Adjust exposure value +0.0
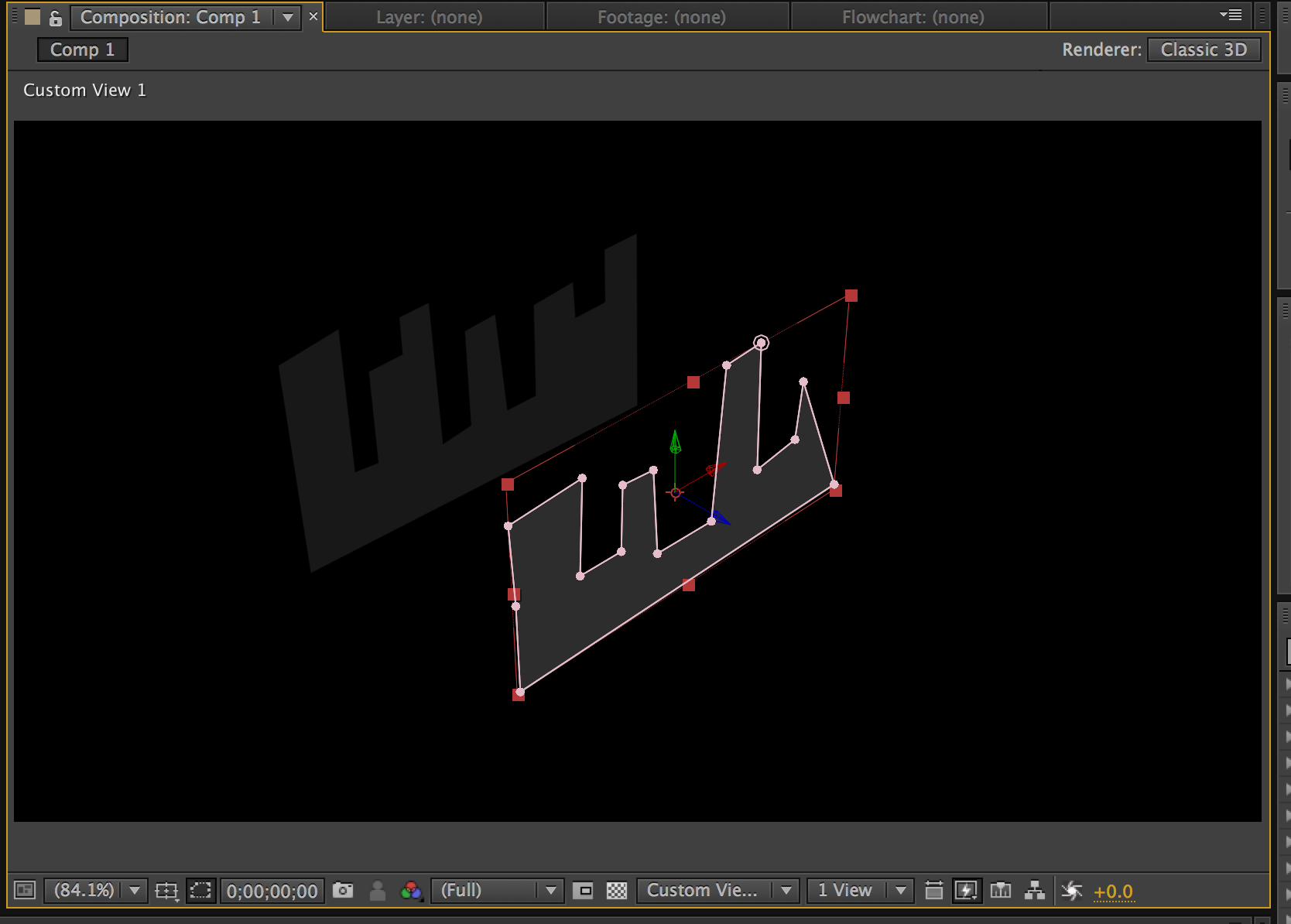The width and height of the screenshot is (1291, 924). click(x=1113, y=891)
